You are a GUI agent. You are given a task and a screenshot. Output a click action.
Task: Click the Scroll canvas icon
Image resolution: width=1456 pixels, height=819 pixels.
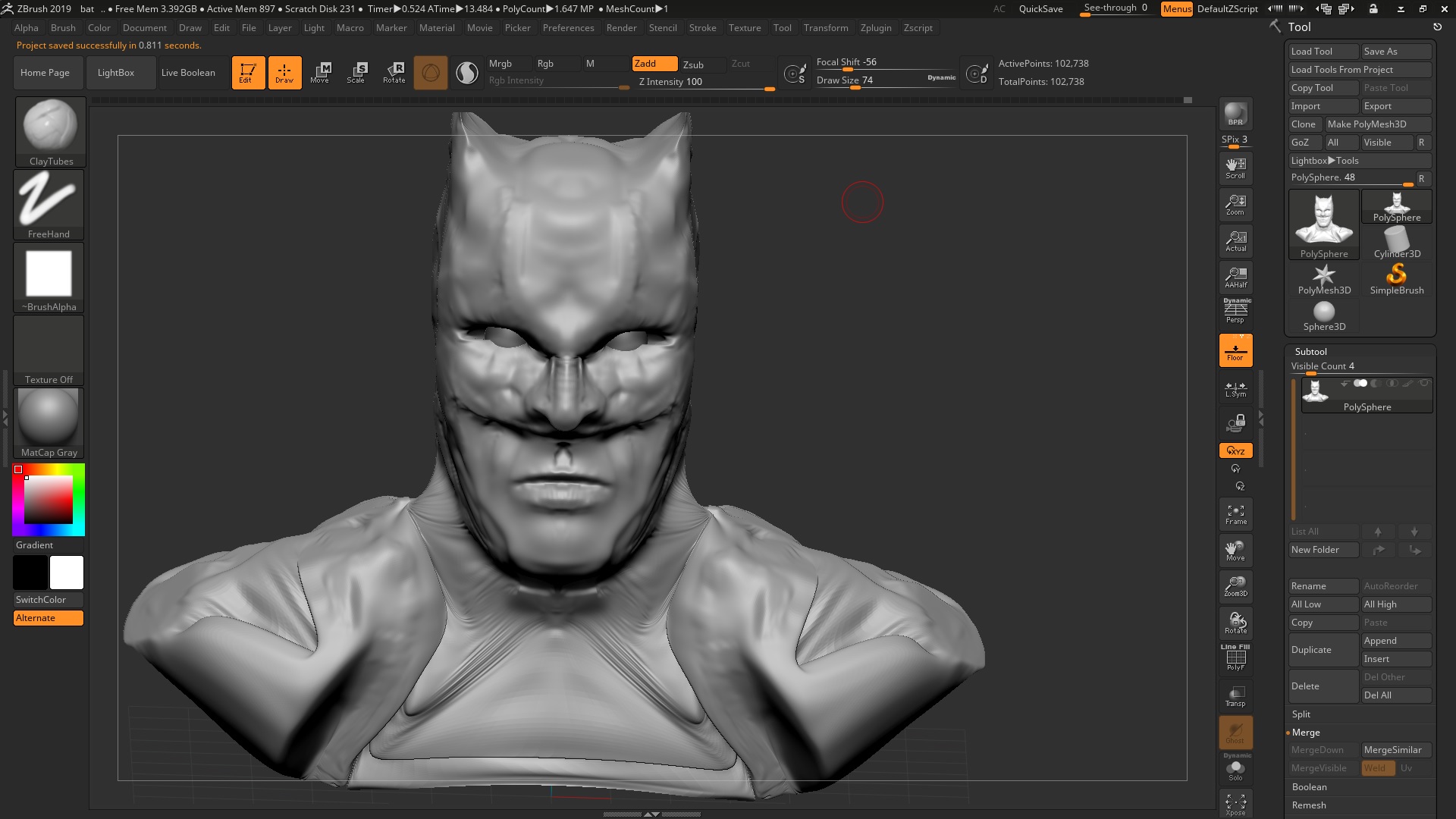click(x=1235, y=168)
